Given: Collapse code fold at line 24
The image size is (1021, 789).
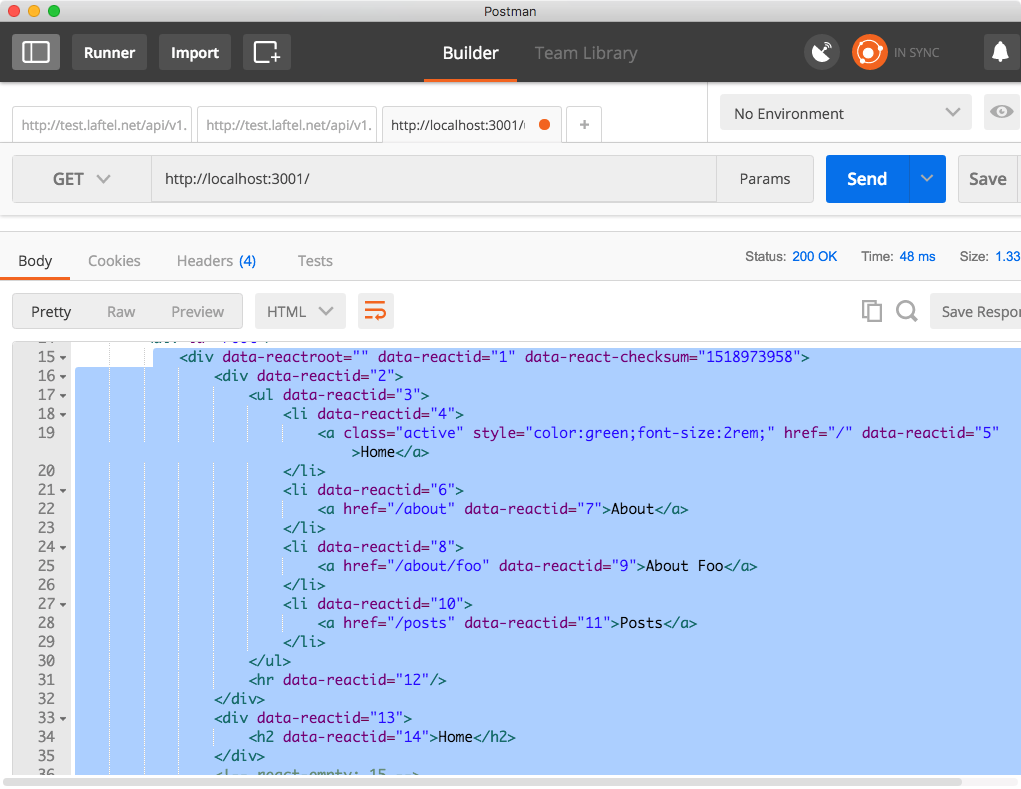Looking at the screenshot, I should pos(63,547).
